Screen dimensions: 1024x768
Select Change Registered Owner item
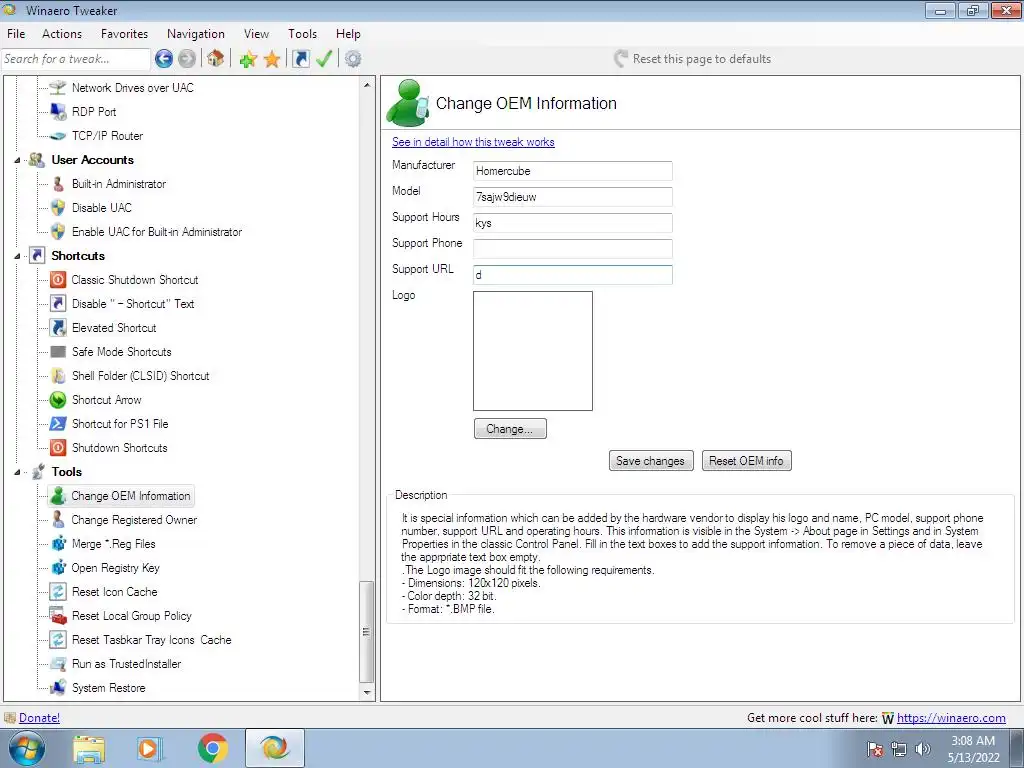134,520
